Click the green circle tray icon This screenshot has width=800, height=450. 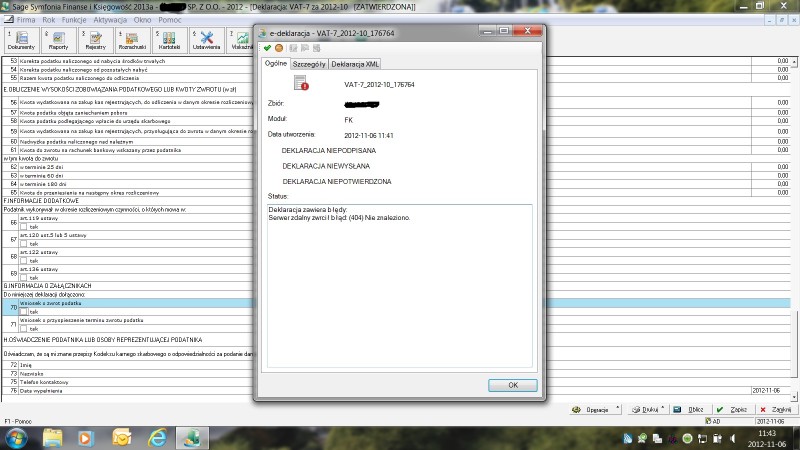click(x=687, y=439)
